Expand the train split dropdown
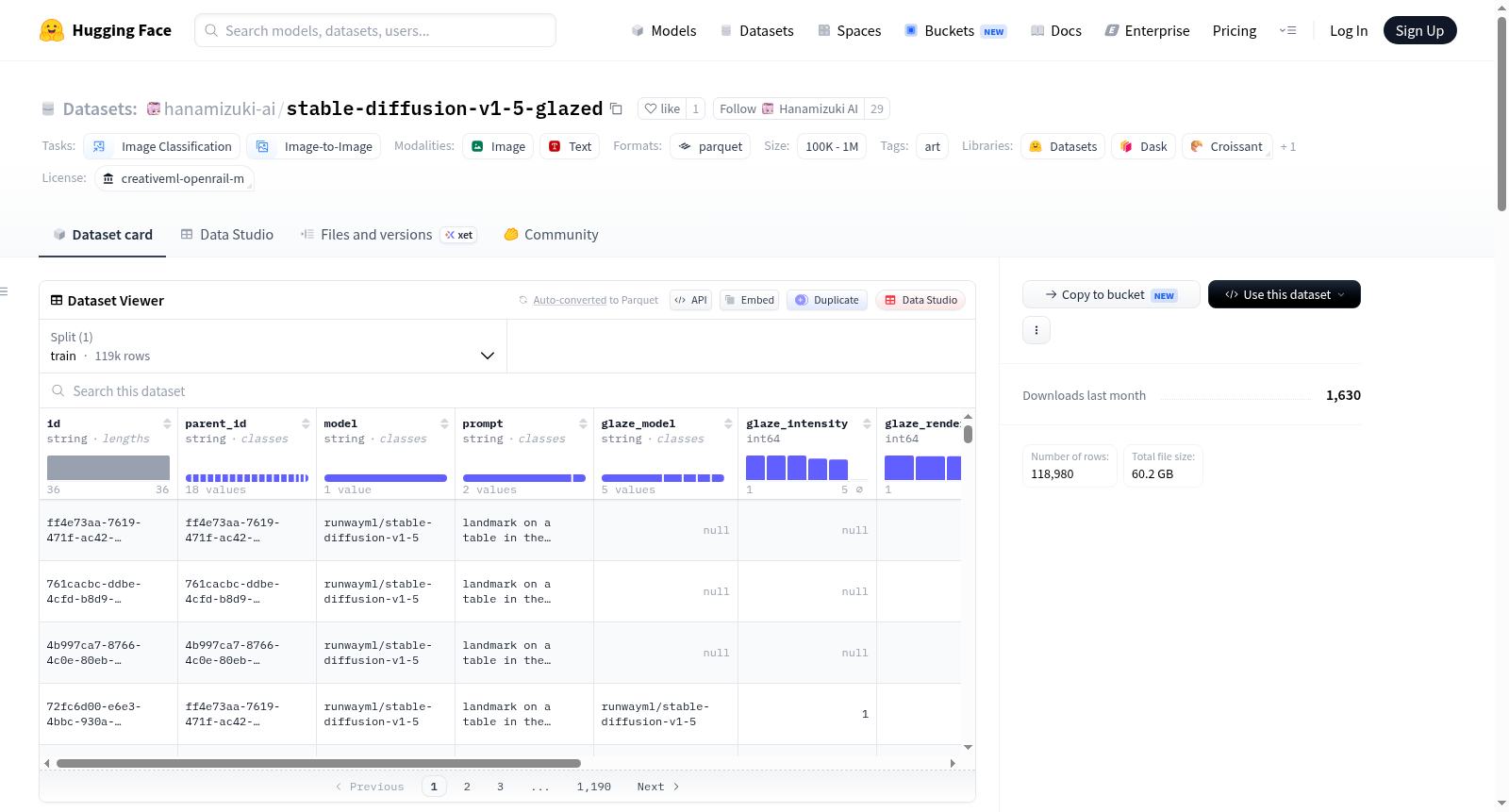 pos(273,346)
